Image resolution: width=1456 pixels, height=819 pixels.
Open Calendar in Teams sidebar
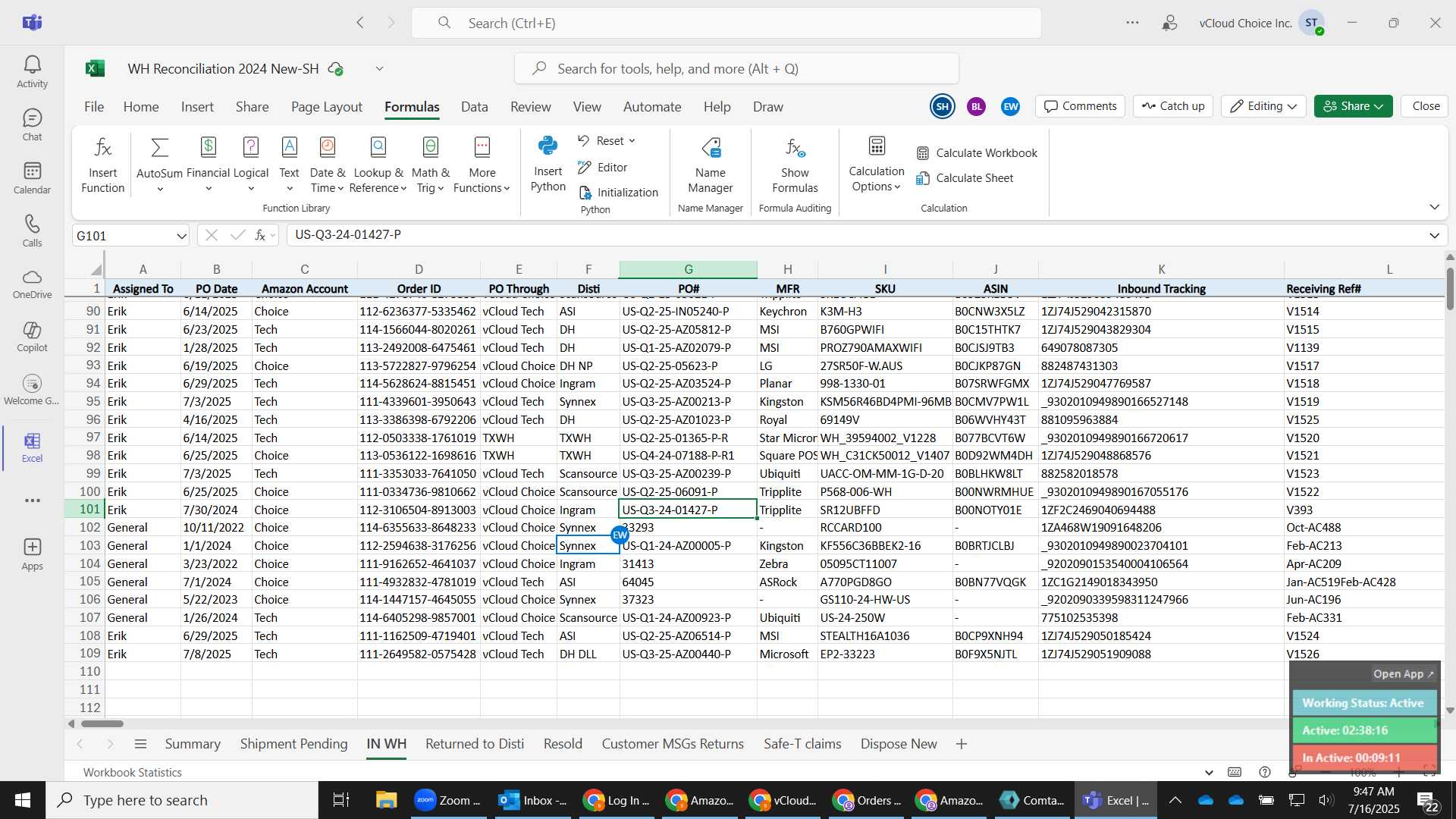tap(32, 178)
